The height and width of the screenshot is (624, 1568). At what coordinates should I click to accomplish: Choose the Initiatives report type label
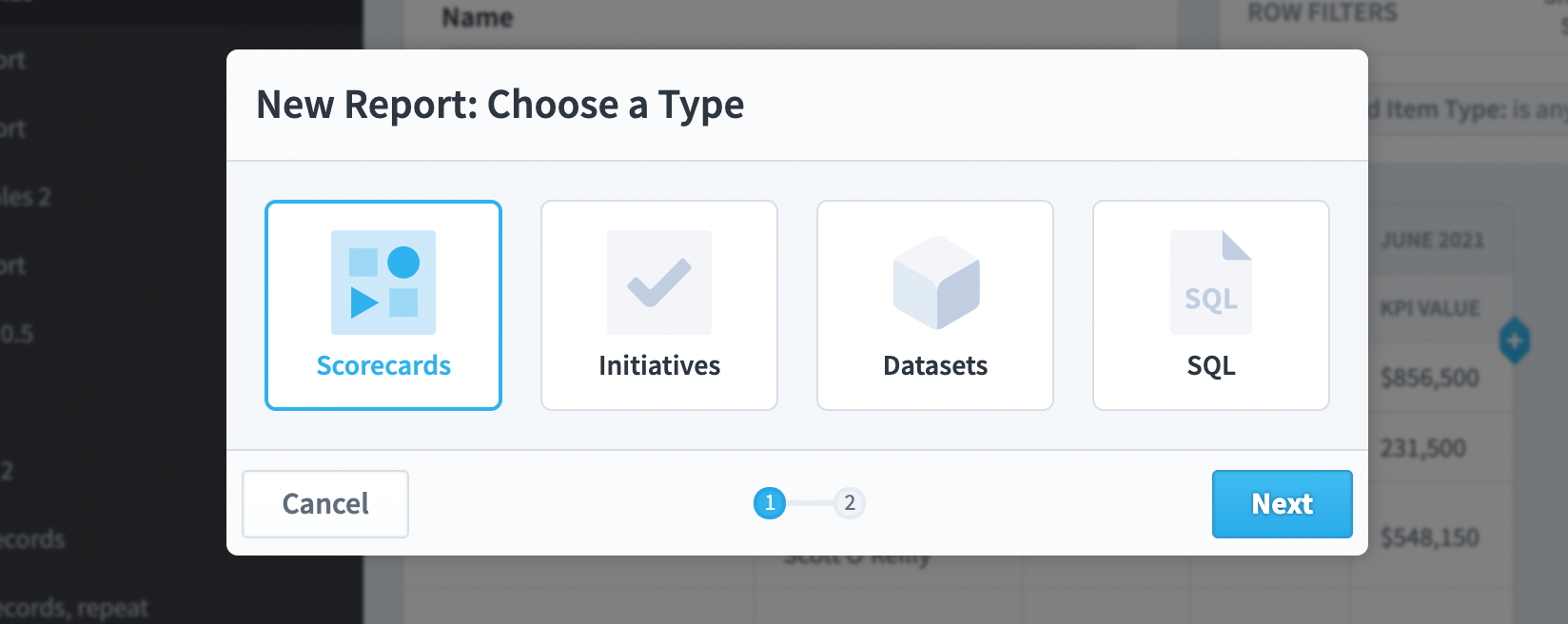pyautogui.click(x=659, y=366)
